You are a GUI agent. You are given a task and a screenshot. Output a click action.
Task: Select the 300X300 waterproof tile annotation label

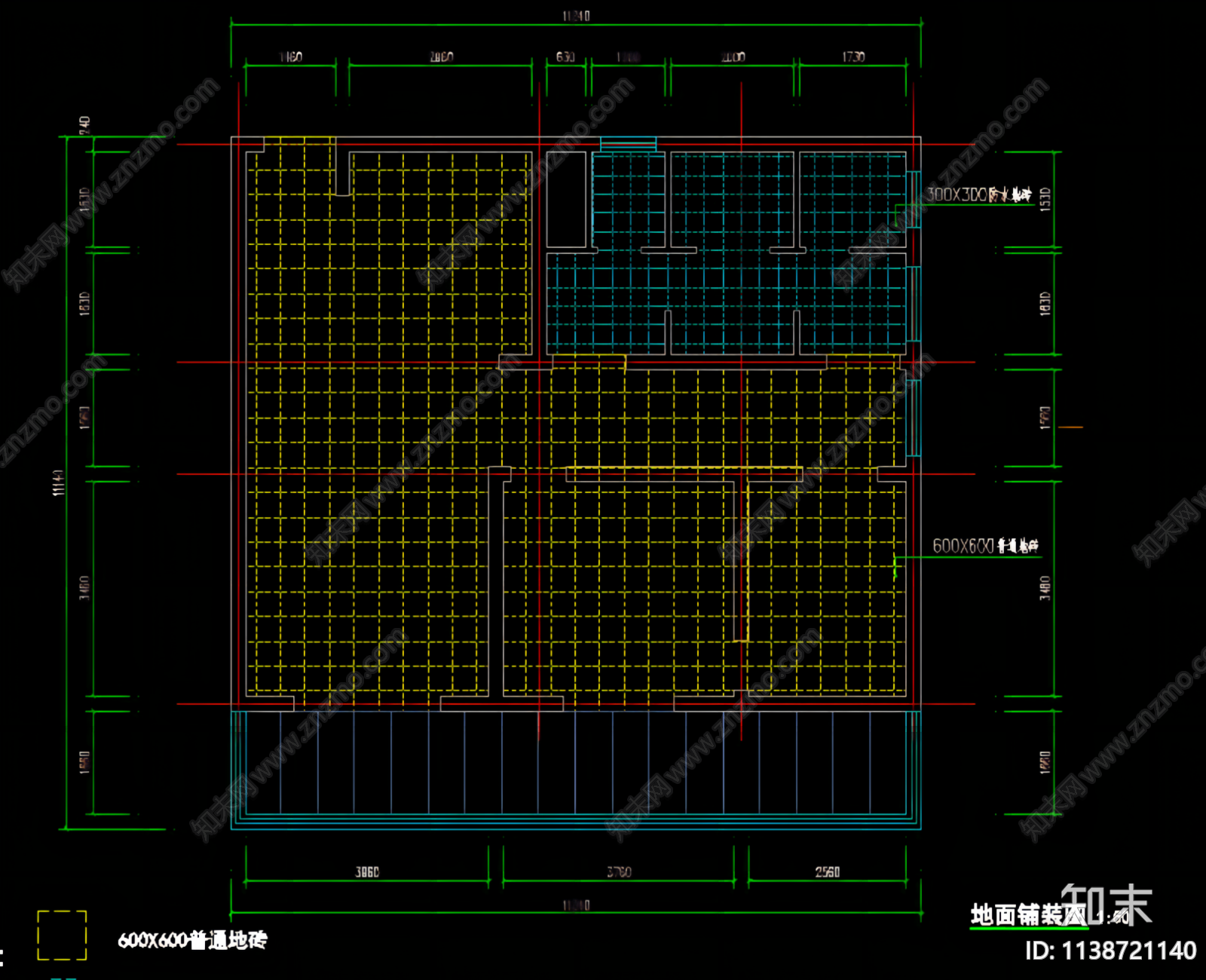[x=978, y=194]
